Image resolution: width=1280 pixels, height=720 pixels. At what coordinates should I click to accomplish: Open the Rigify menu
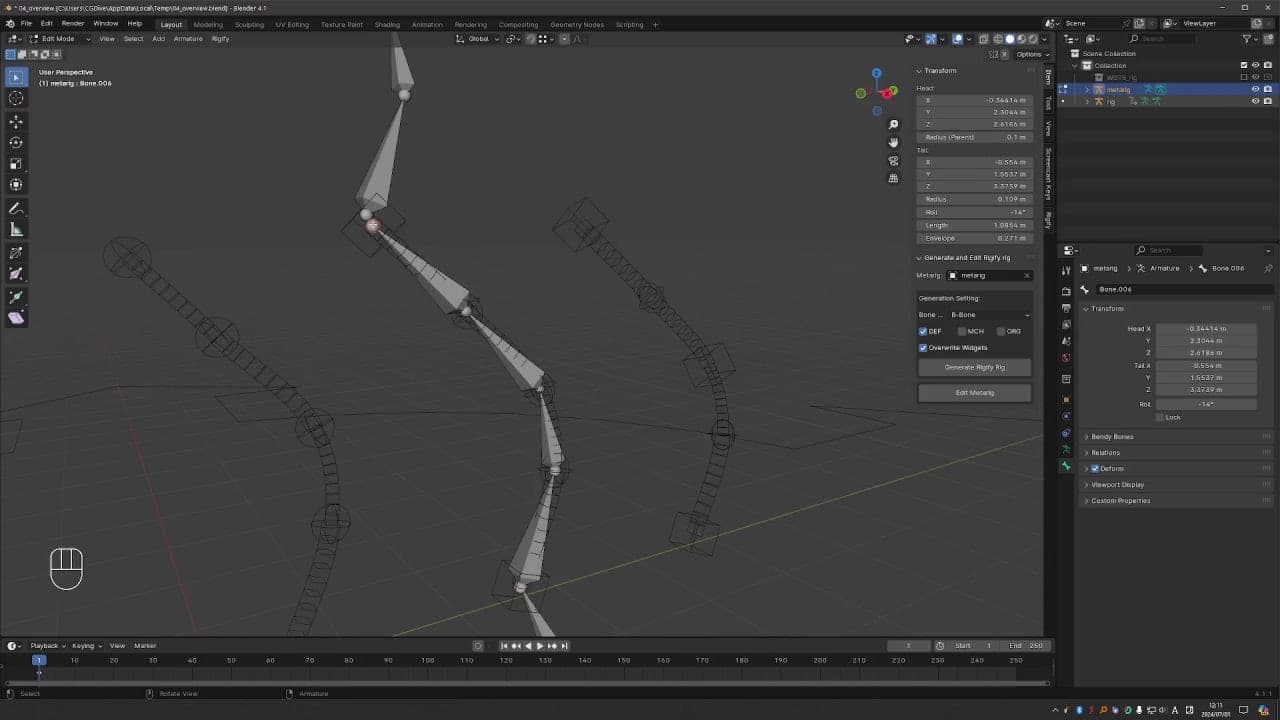coord(220,39)
